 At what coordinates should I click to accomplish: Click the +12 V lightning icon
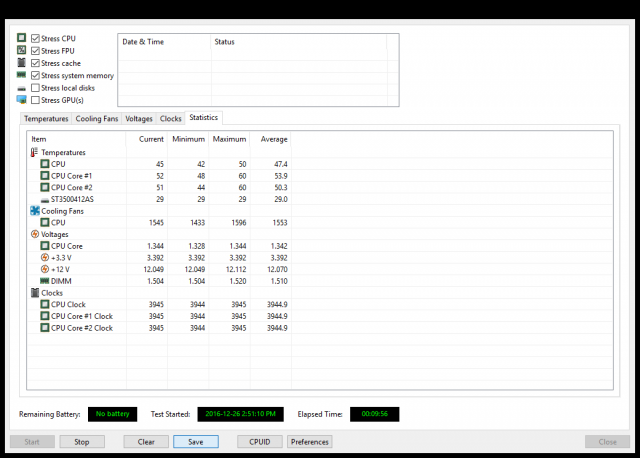(45, 269)
